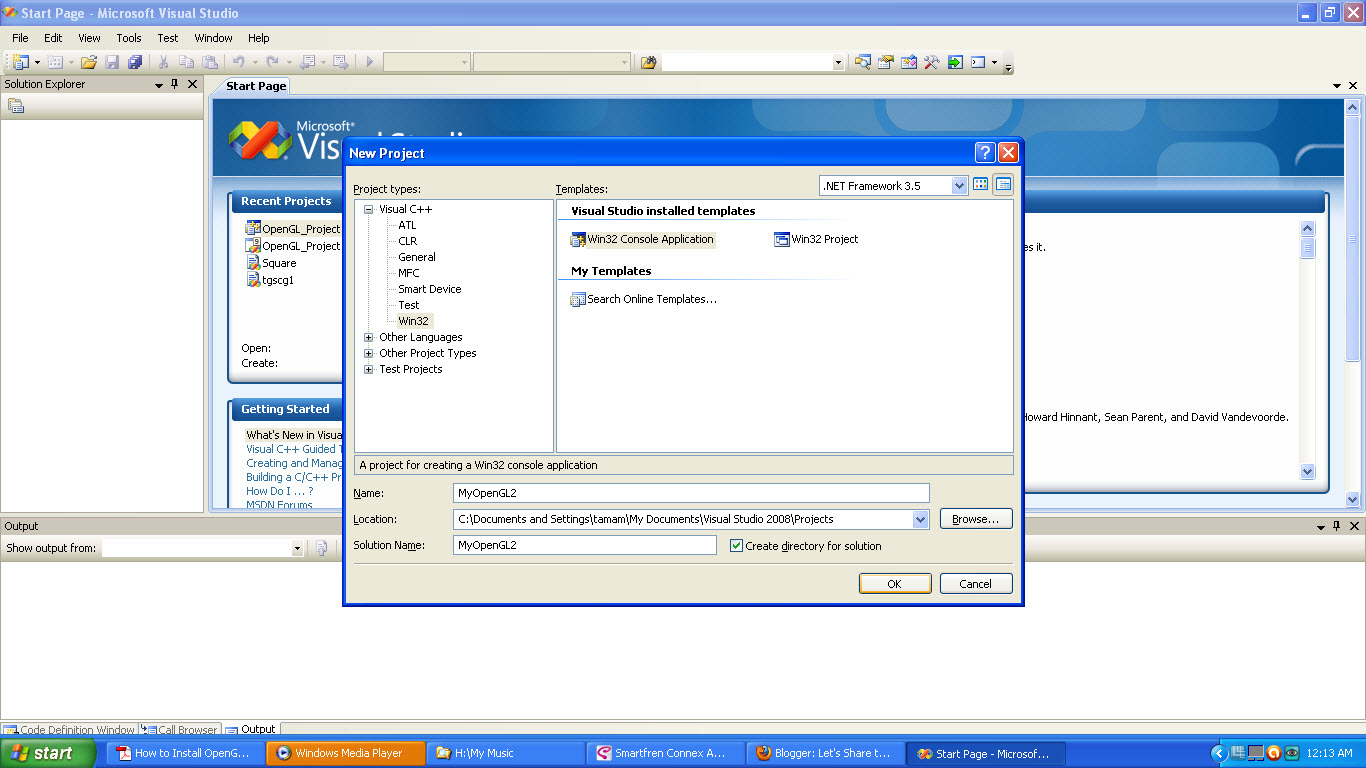
Task: Click the Redo arrow in the toolbar
Action: point(273,62)
